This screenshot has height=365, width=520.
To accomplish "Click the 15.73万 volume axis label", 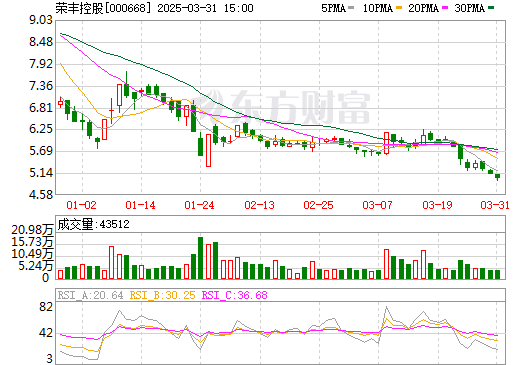I will click(x=32, y=242).
